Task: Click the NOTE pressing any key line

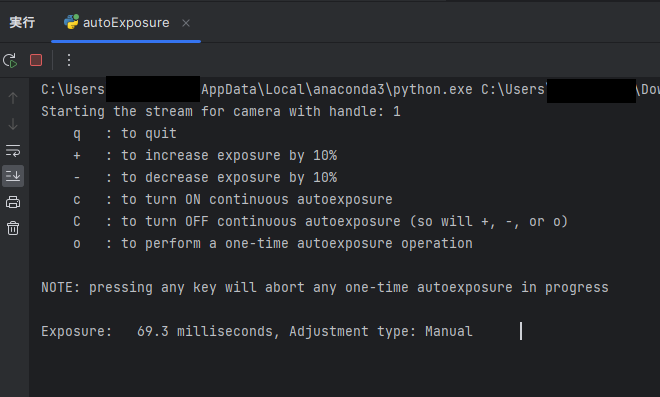Action: (x=325, y=288)
